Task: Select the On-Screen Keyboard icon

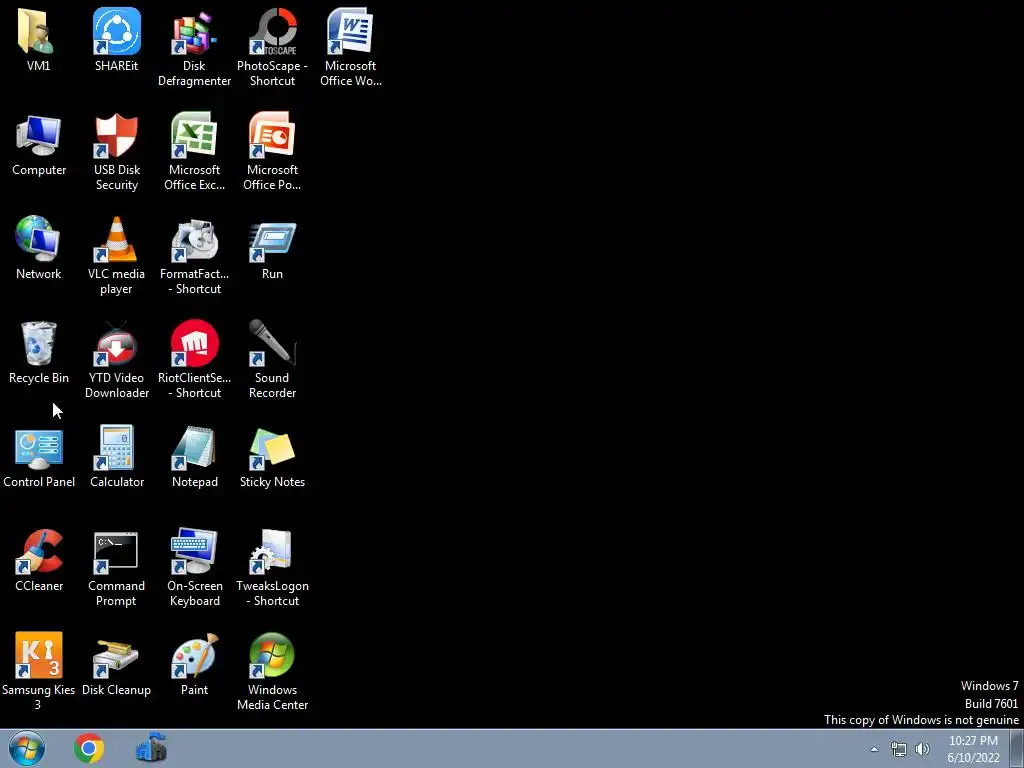Action: pyautogui.click(x=194, y=551)
